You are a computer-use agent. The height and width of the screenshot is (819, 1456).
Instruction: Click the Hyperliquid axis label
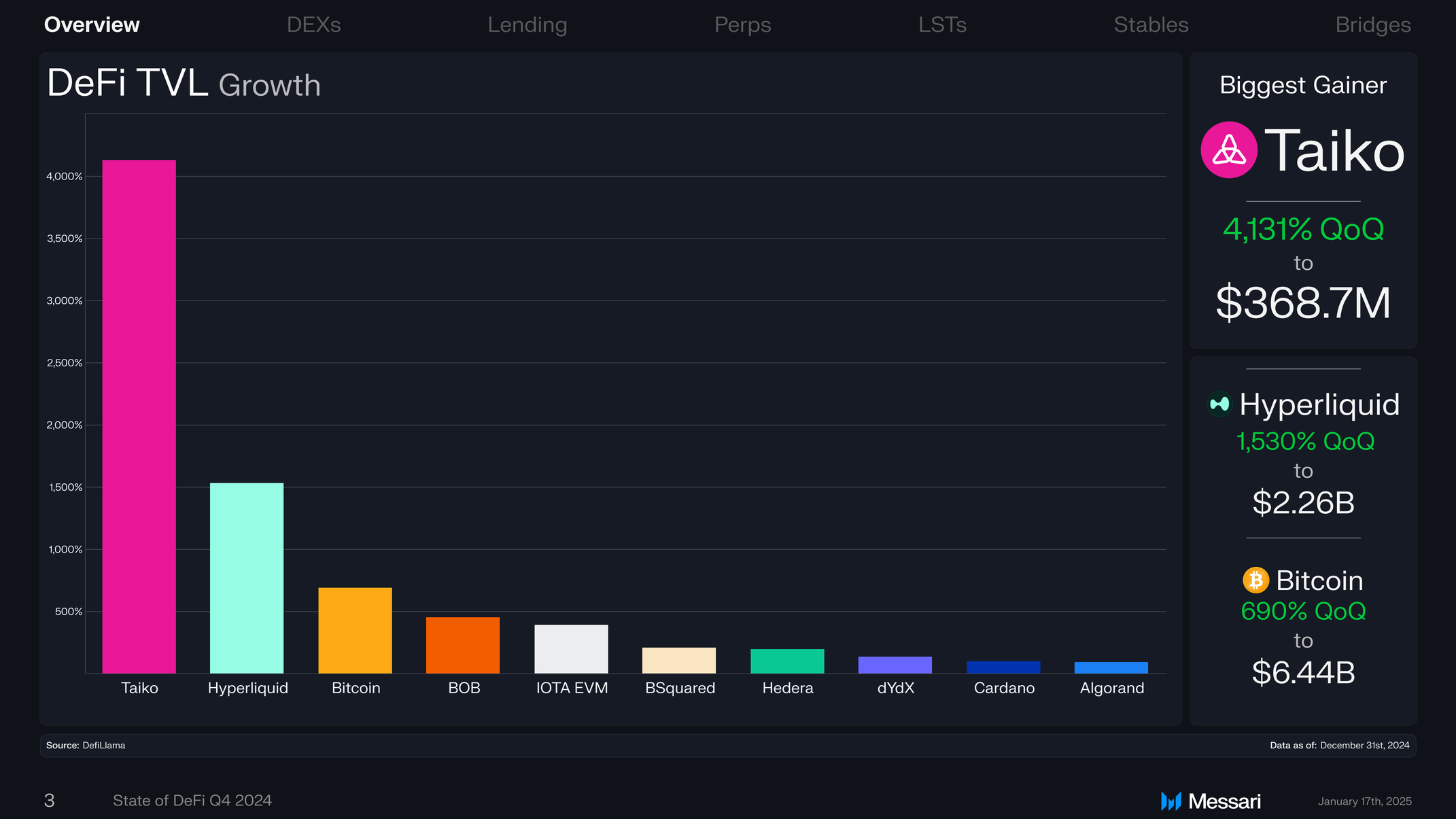click(x=247, y=689)
